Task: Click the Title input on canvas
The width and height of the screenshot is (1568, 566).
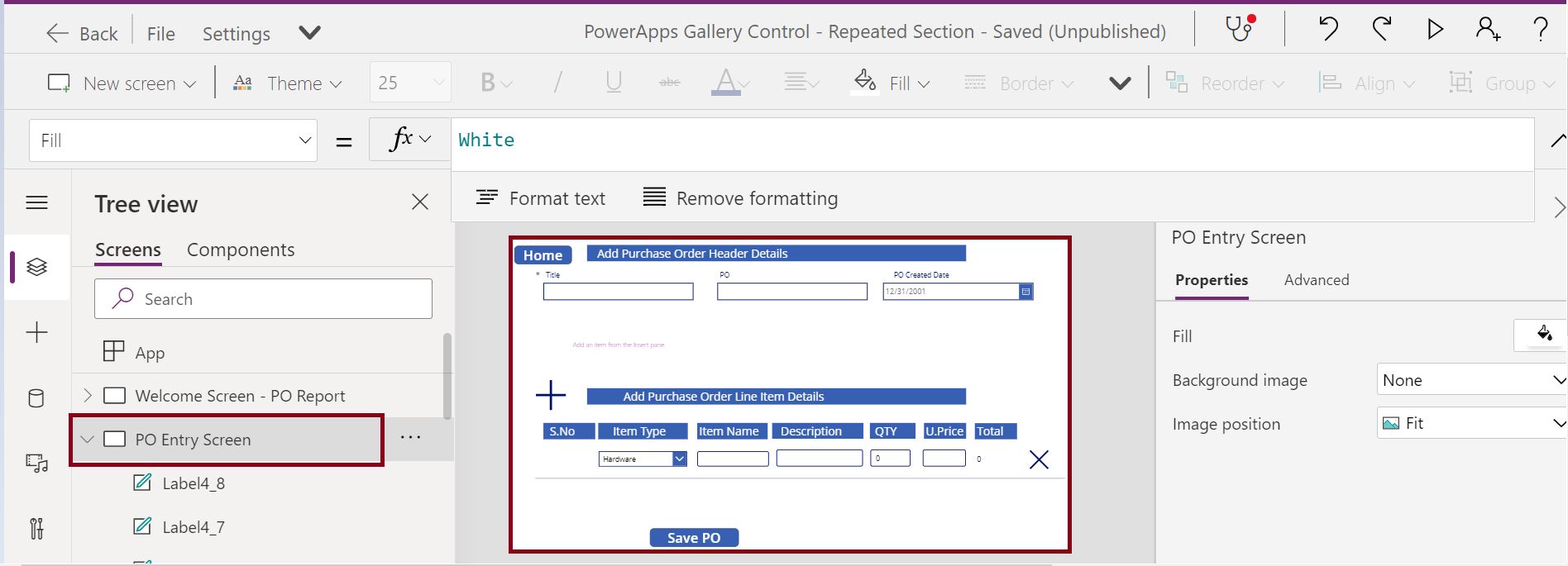Action: [618, 291]
